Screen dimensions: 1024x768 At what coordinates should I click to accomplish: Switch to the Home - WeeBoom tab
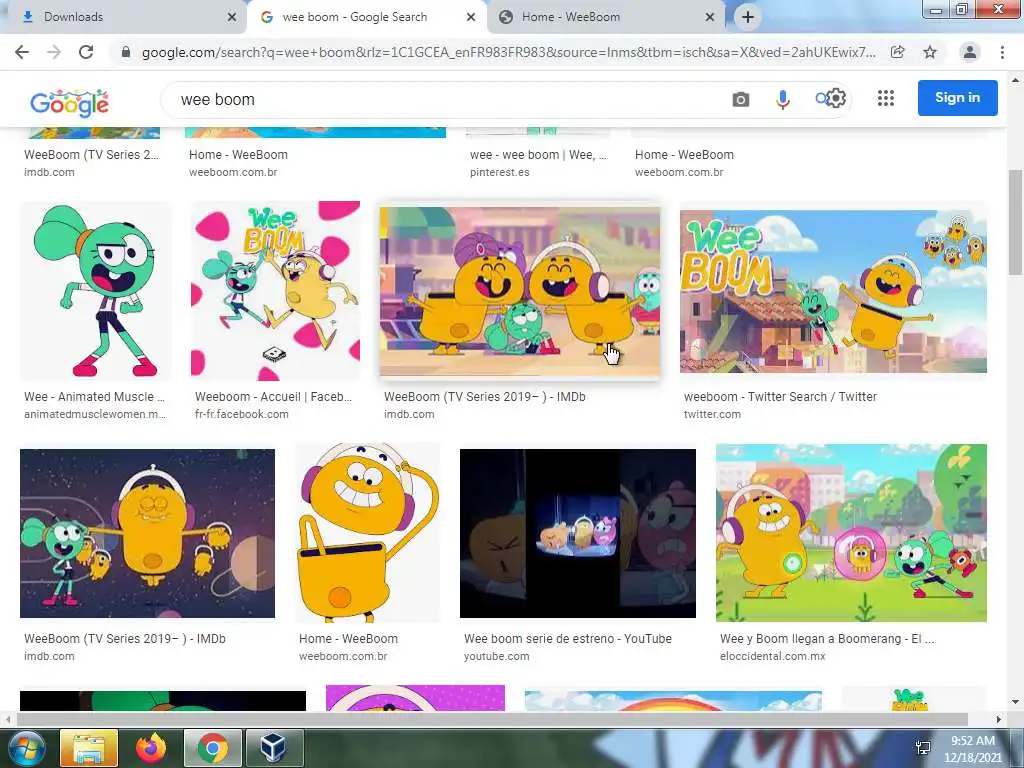pos(605,17)
